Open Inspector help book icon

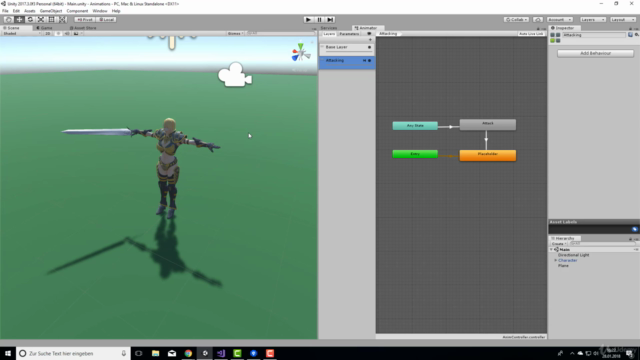(x=630, y=35)
